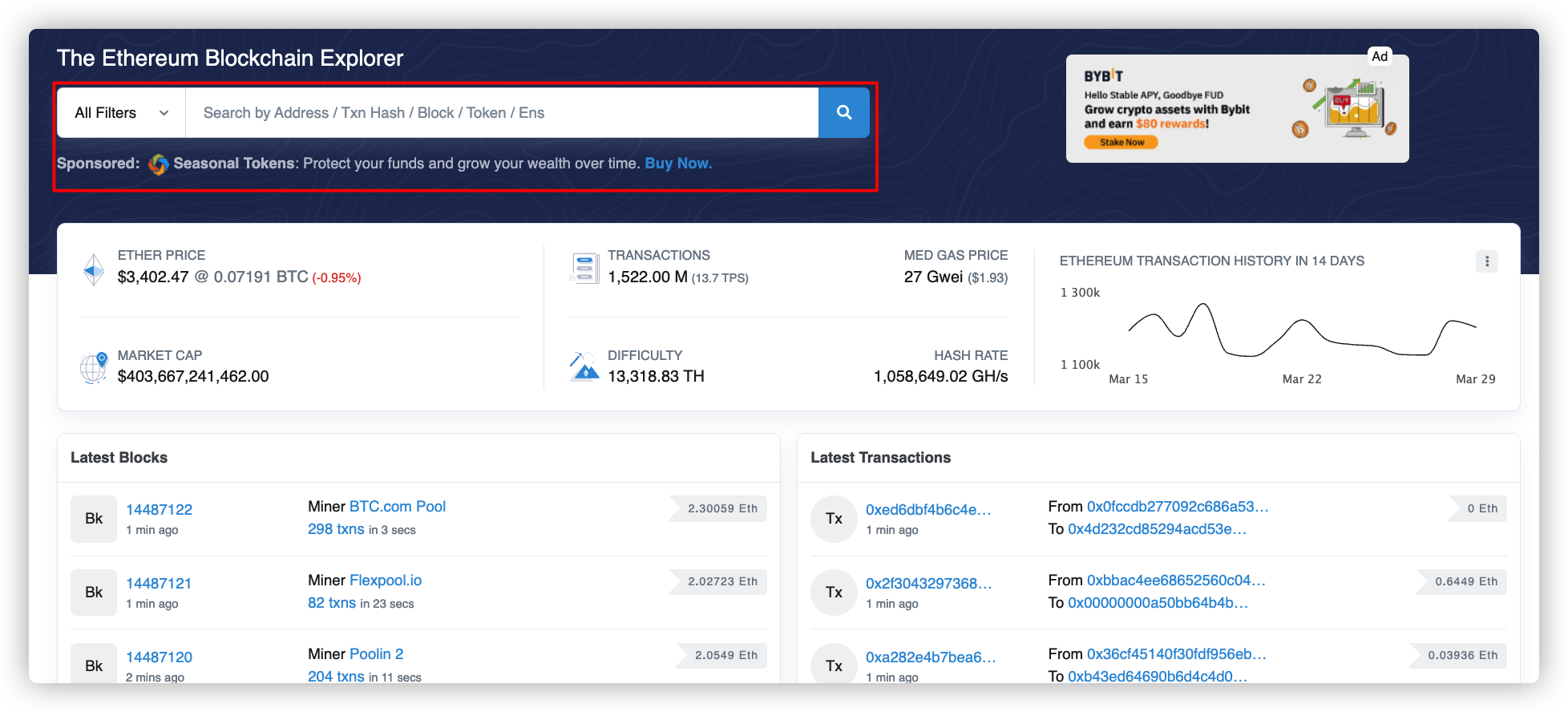The image size is (1568, 712).
Task: Select the Ether price $3,402.47 value
Action: [x=153, y=277]
